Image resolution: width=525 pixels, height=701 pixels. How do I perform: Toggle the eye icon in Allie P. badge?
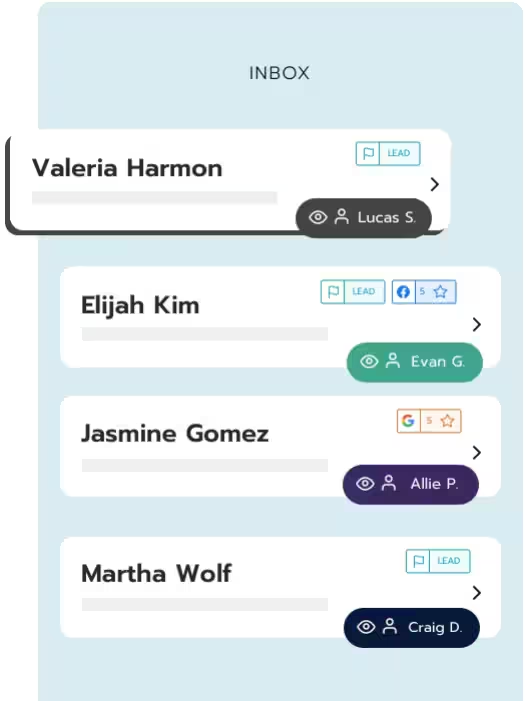[365, 483]
